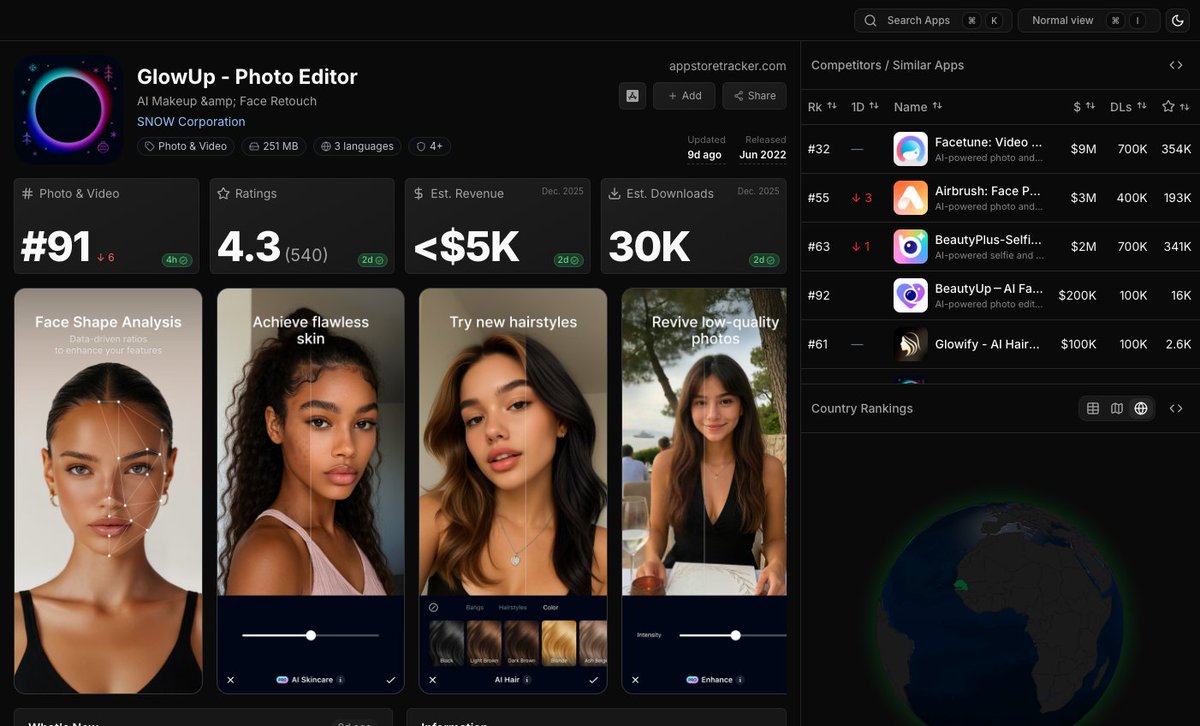Open Achieve flawless skin screenshot
1200x726 pixels.
(x=311, y=491)
